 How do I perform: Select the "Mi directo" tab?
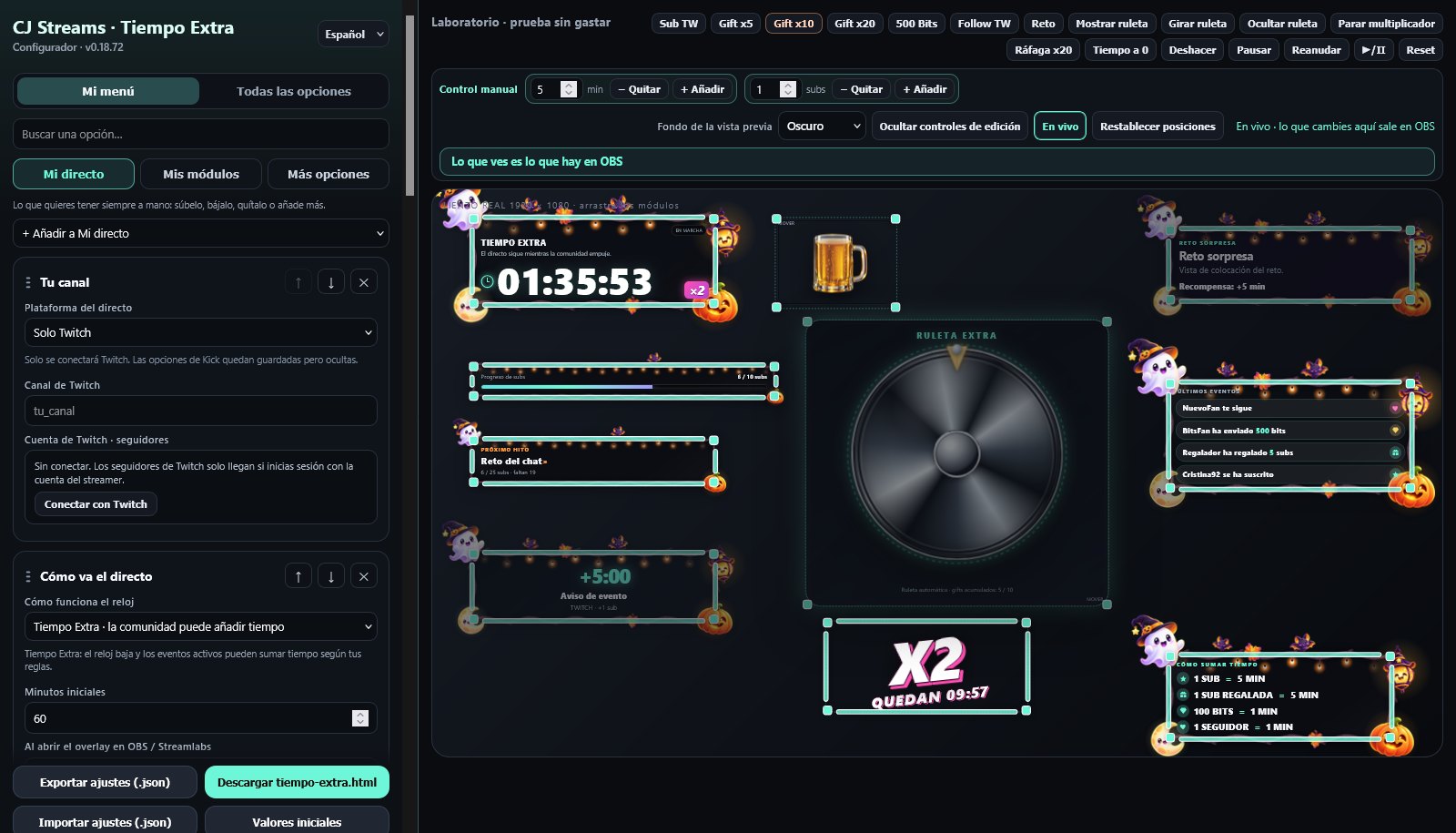coord(74,174)
